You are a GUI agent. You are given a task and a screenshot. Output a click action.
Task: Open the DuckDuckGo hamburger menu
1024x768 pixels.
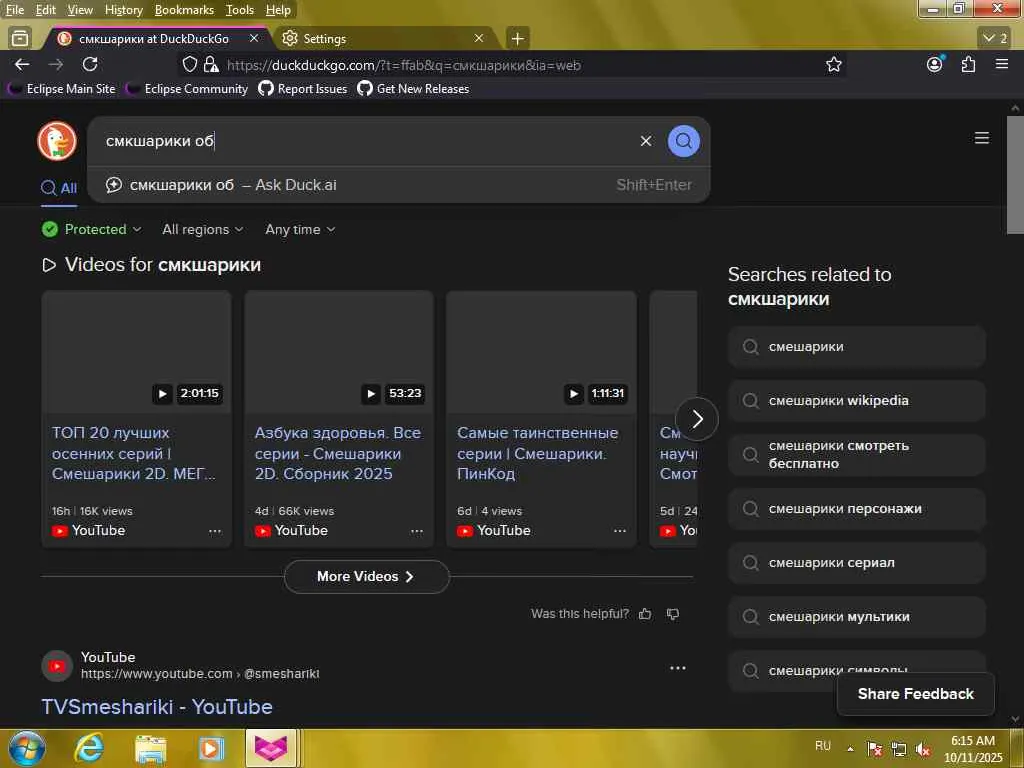982,138
